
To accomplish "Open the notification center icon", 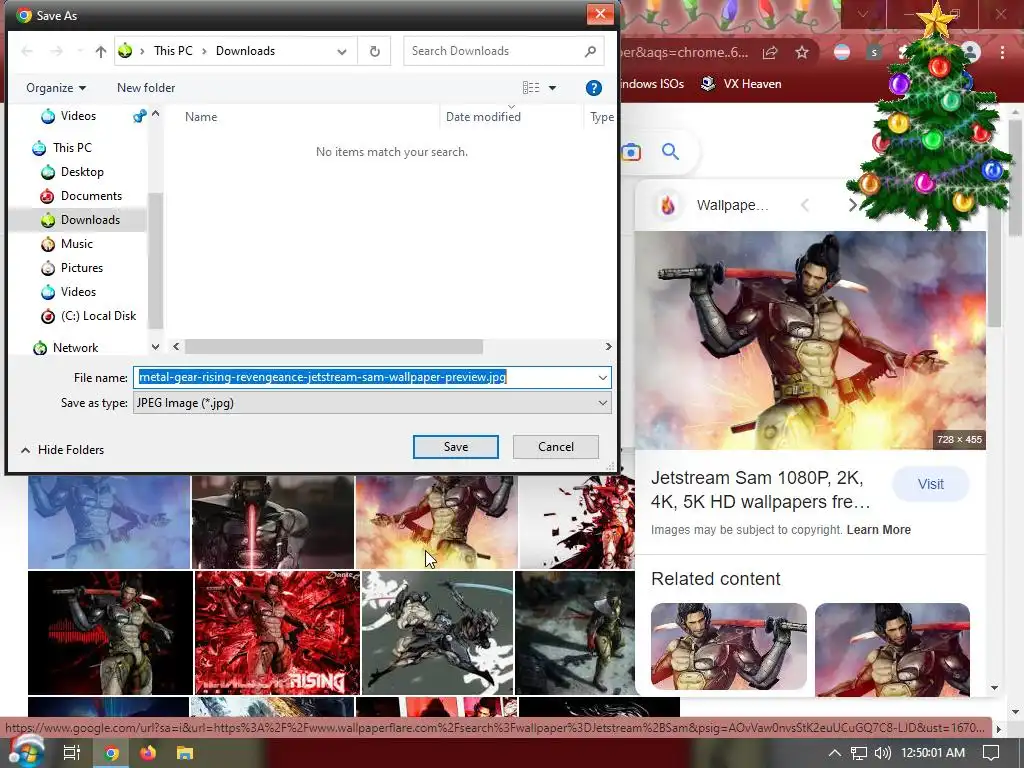I will [x=991, y=753].
